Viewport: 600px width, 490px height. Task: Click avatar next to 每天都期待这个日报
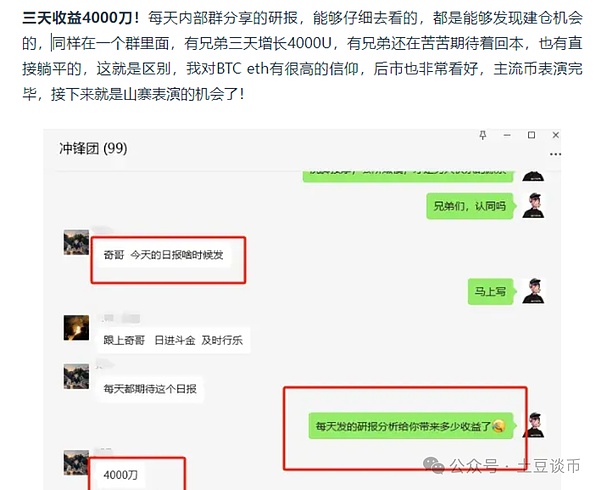76,376
